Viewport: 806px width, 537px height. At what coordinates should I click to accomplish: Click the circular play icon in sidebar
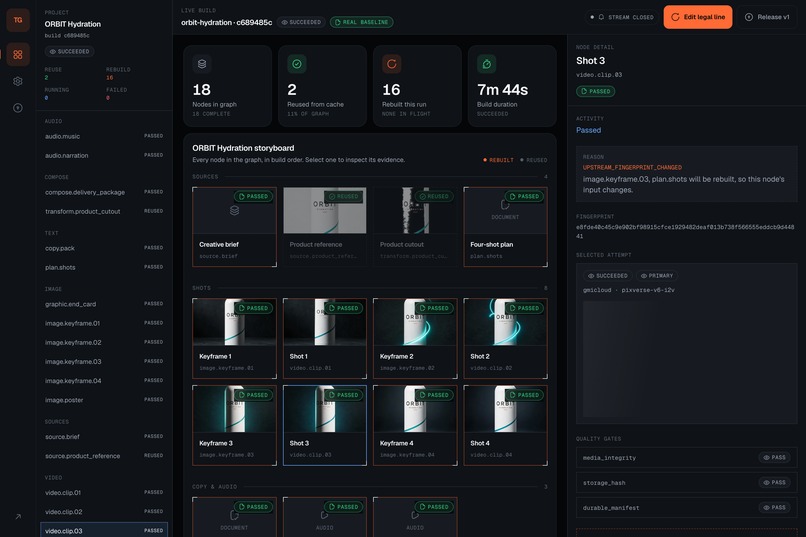pos(18,108)
